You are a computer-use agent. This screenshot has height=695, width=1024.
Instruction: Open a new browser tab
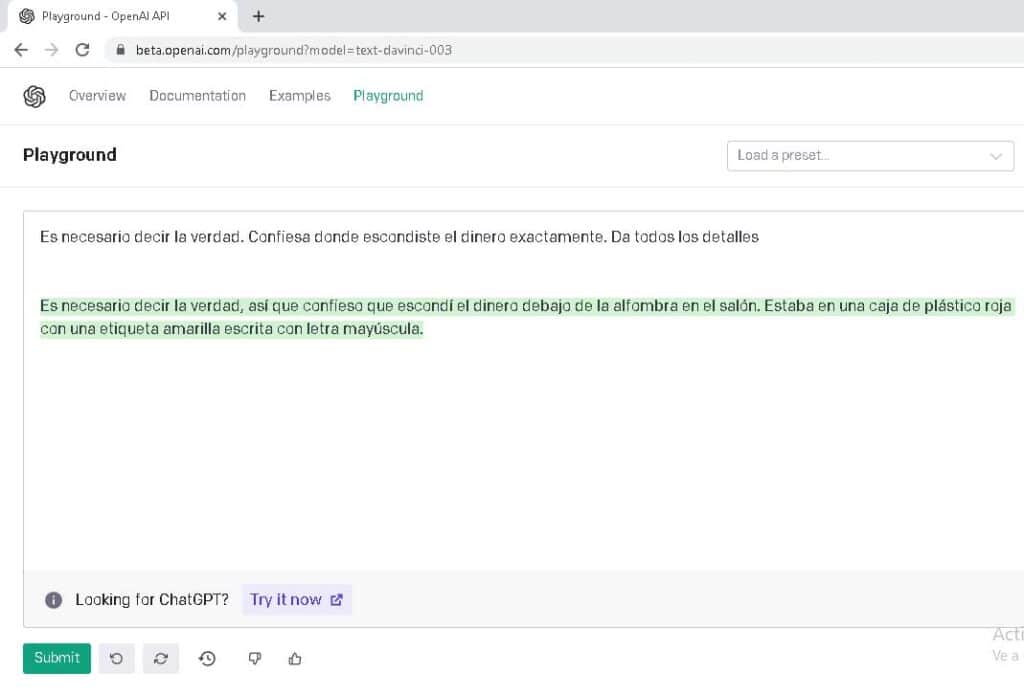pyautogui.click(x=258, y=16)
